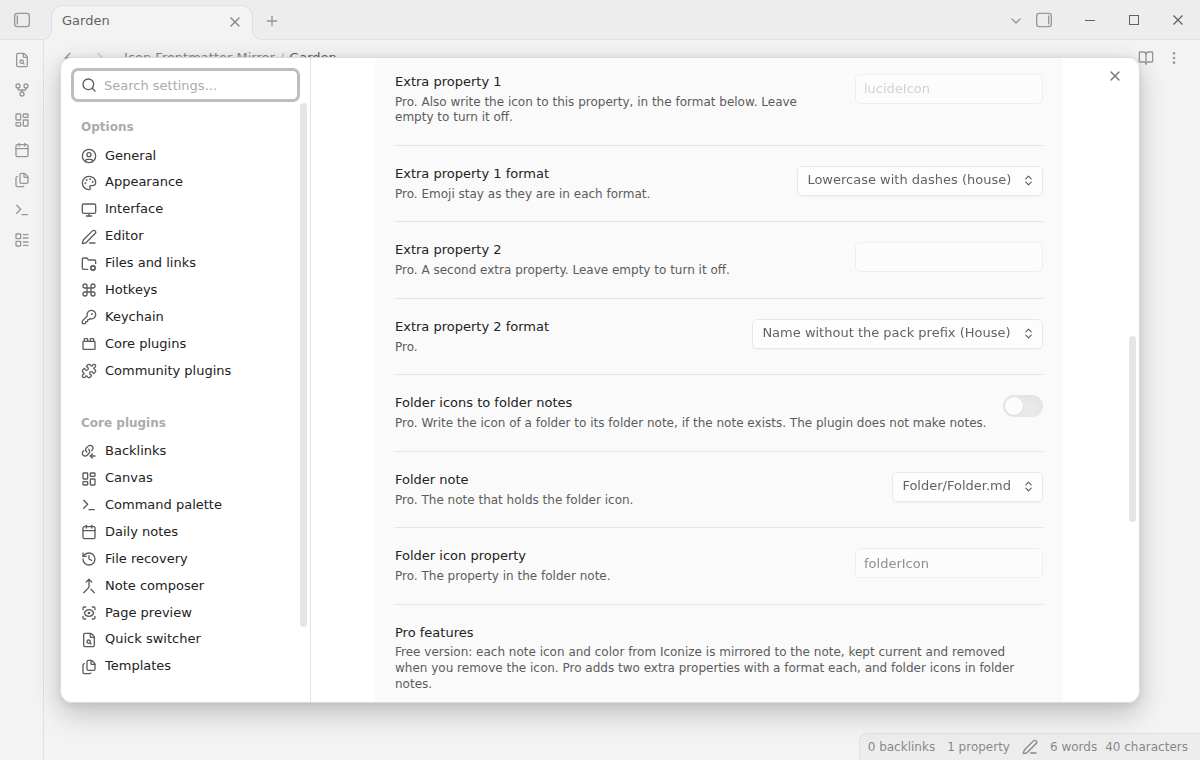Viewport: 1200px width, 760px height.
Task: Click 40 characters status bar entry
Action: (x=1147, y=747)
